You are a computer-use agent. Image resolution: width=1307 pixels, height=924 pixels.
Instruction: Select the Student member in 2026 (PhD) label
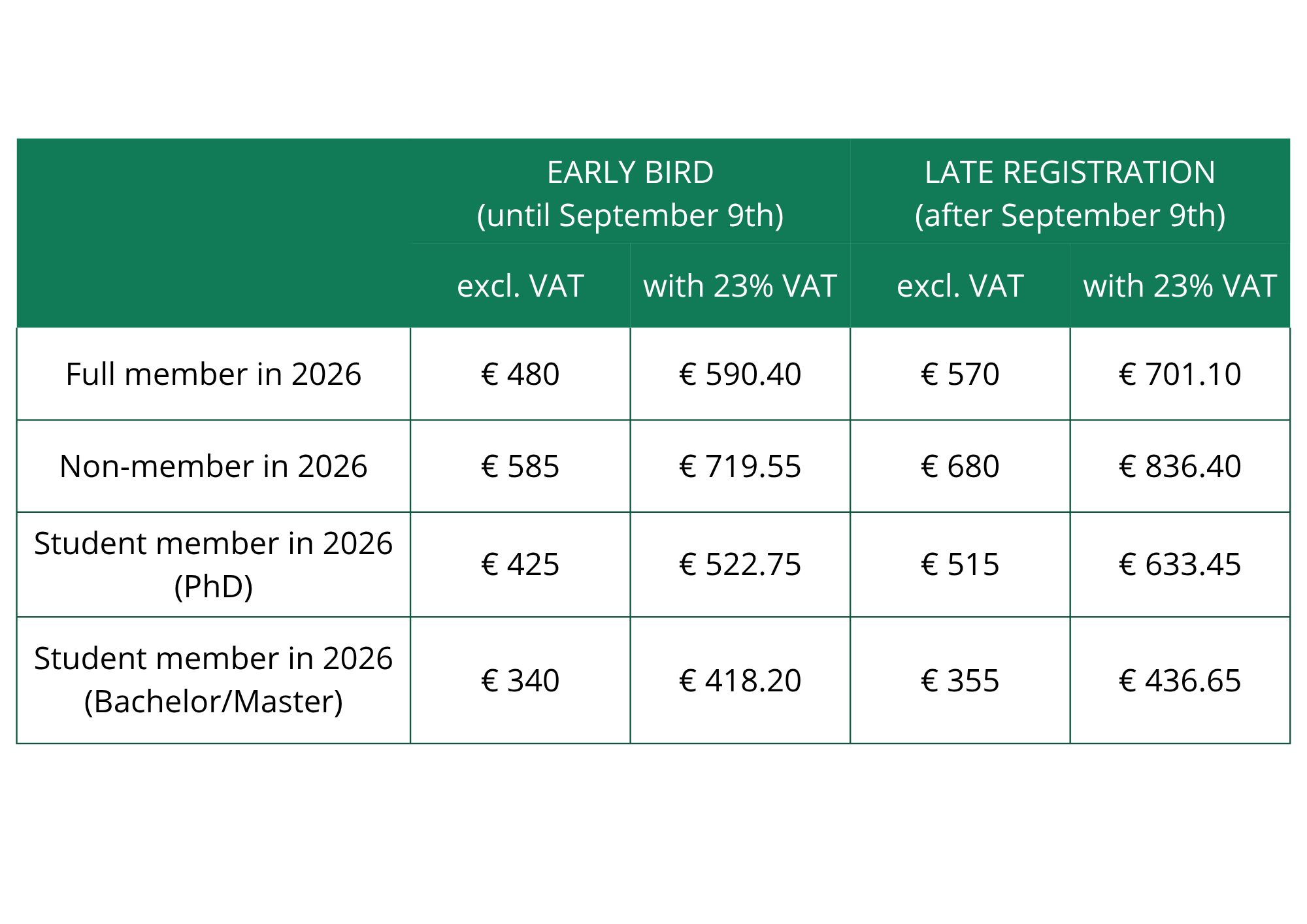point(213,565)
